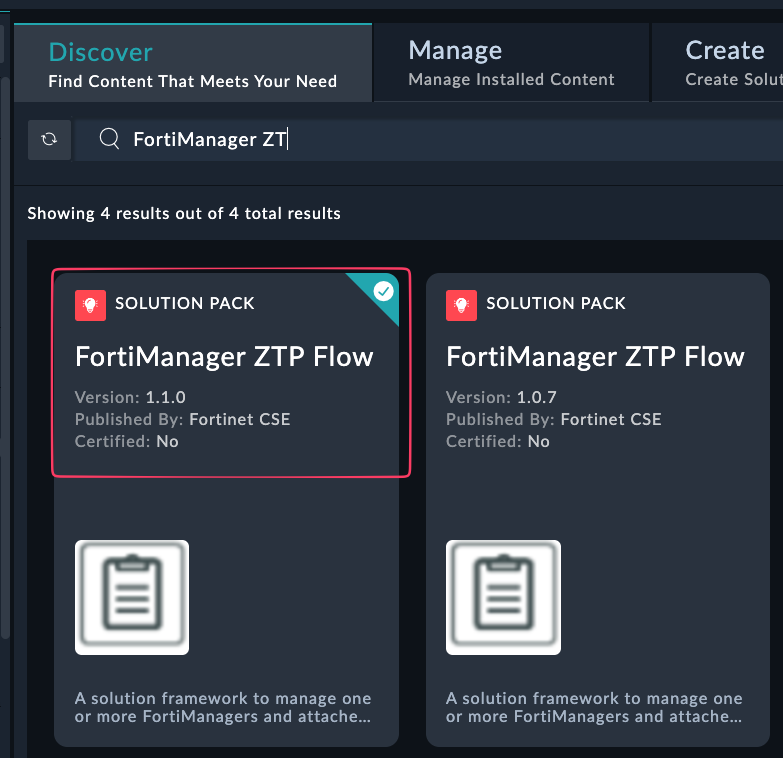Click the description text on the 1.1.0 card
Viewport: 783px width, 758px height.
(x=223, y=707)
